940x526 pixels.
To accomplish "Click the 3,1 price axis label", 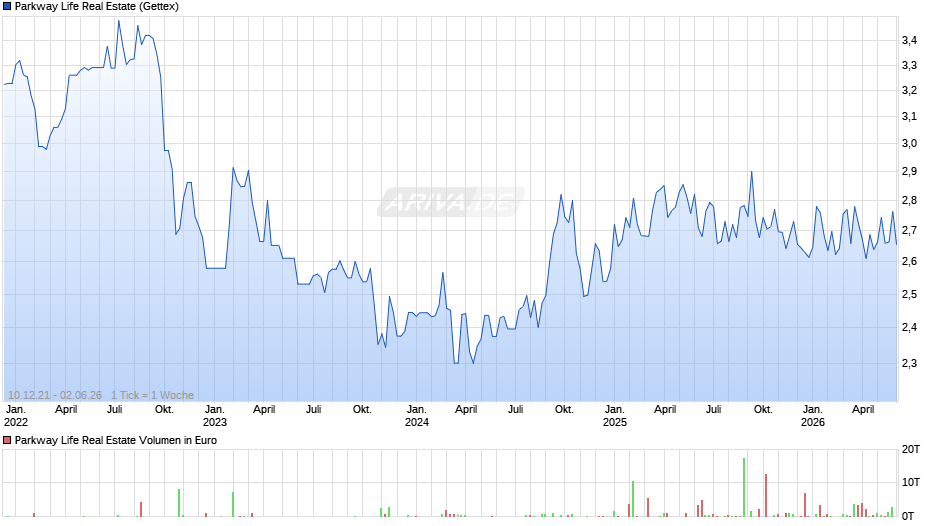I will click(909, 116).
